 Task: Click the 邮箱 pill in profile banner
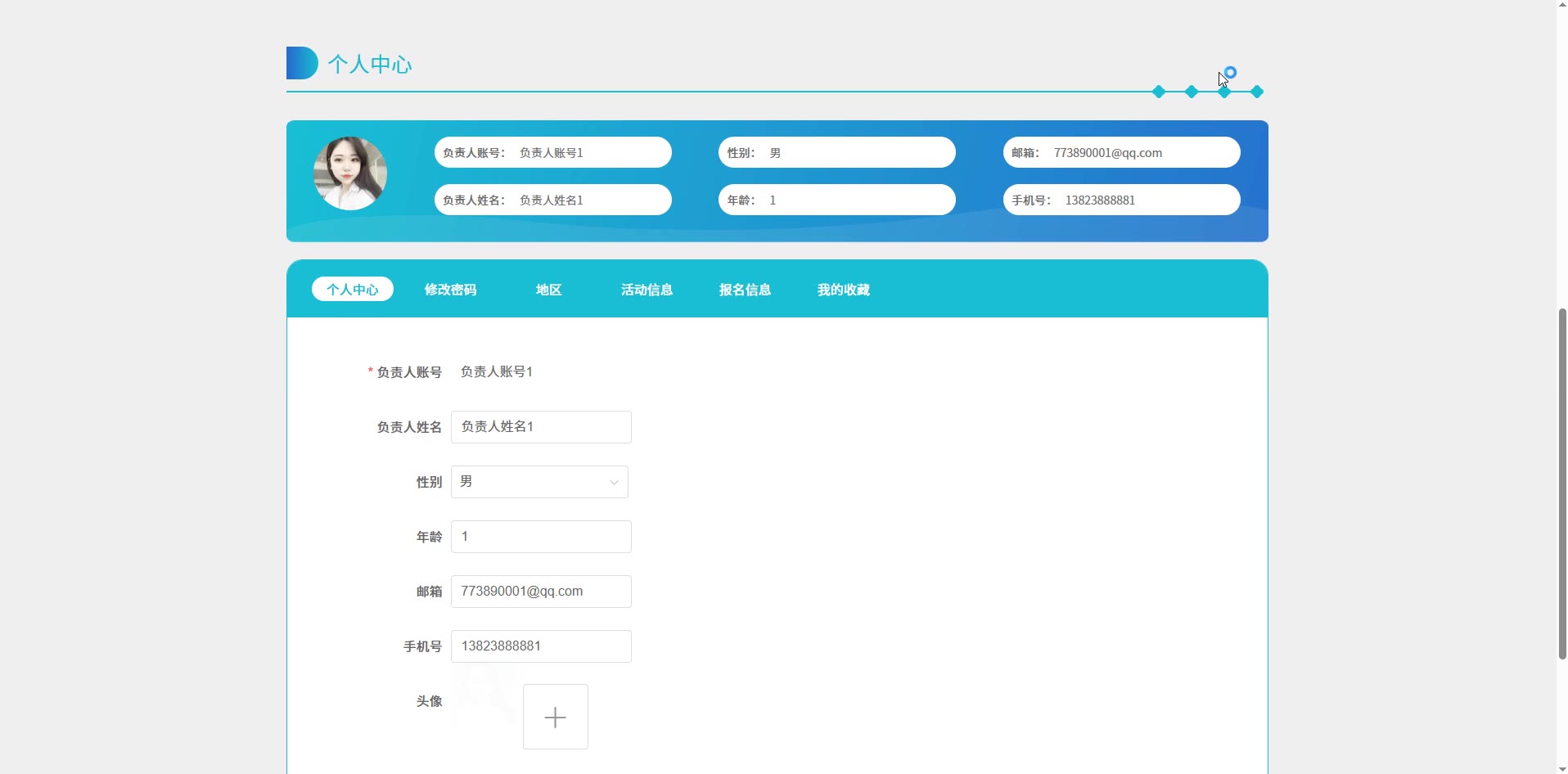click(x=1121, y=152)
